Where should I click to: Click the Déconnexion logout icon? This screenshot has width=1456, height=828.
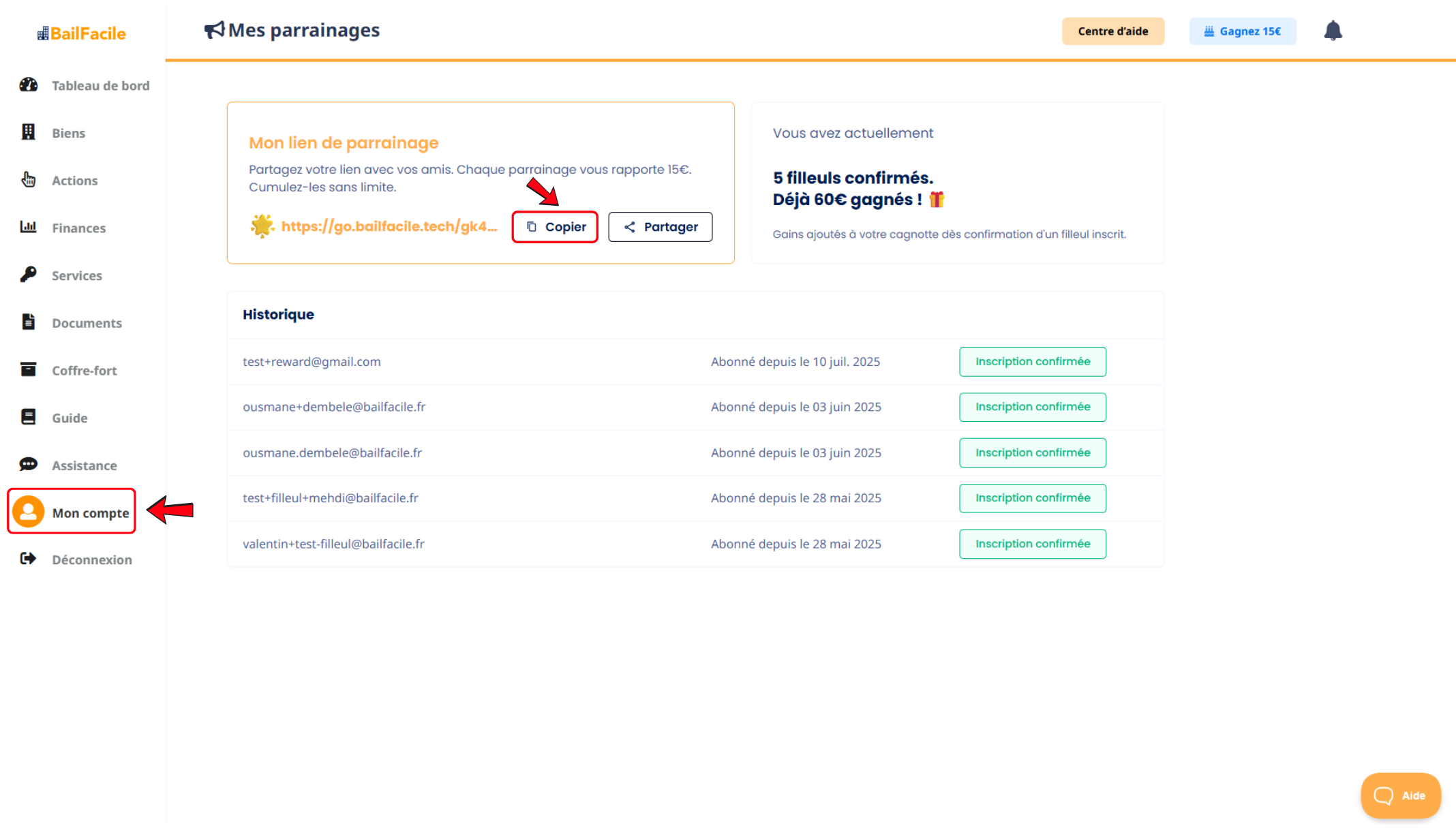(x=28, y=559)
